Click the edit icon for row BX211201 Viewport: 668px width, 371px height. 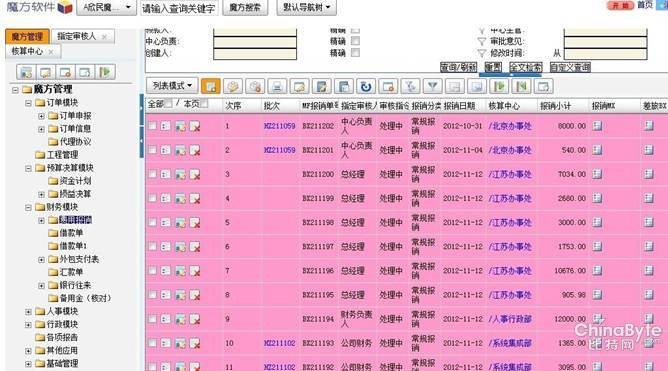coord(180,150)
